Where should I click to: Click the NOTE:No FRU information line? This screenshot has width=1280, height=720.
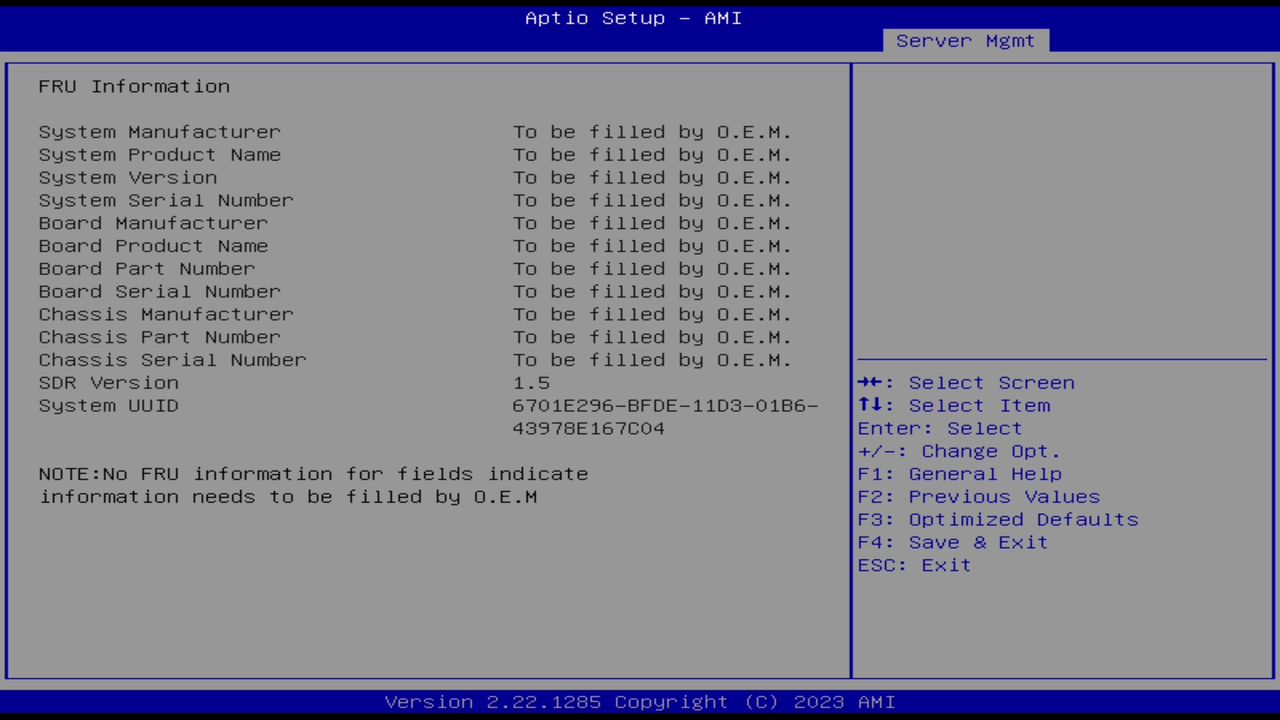314,475
